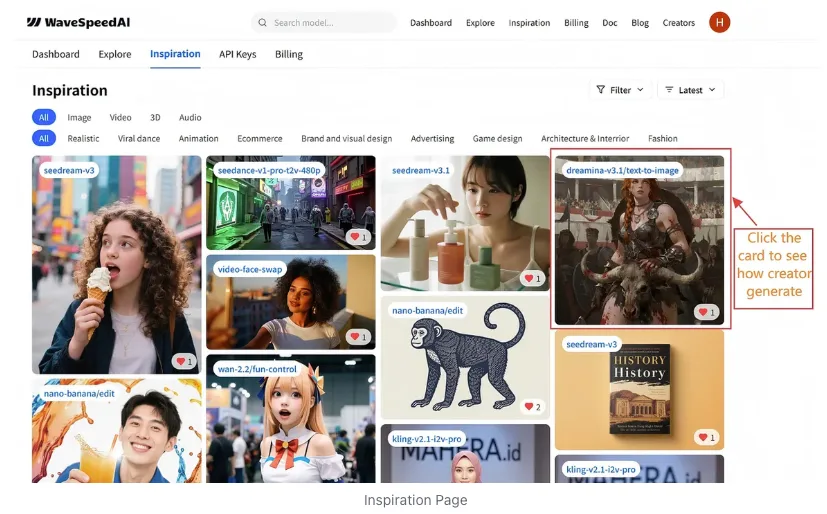This screenshot has width=827, height=514.
Task: Open the user avatar H menu
Action: pos(719,22)
